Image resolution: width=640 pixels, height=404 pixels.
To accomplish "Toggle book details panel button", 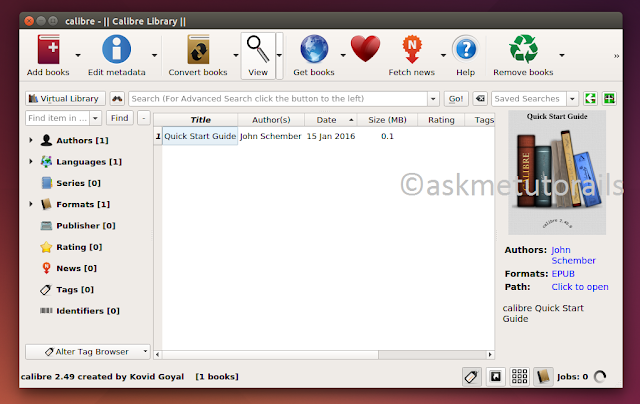I will pyautogui.click(x=543, y=376).
